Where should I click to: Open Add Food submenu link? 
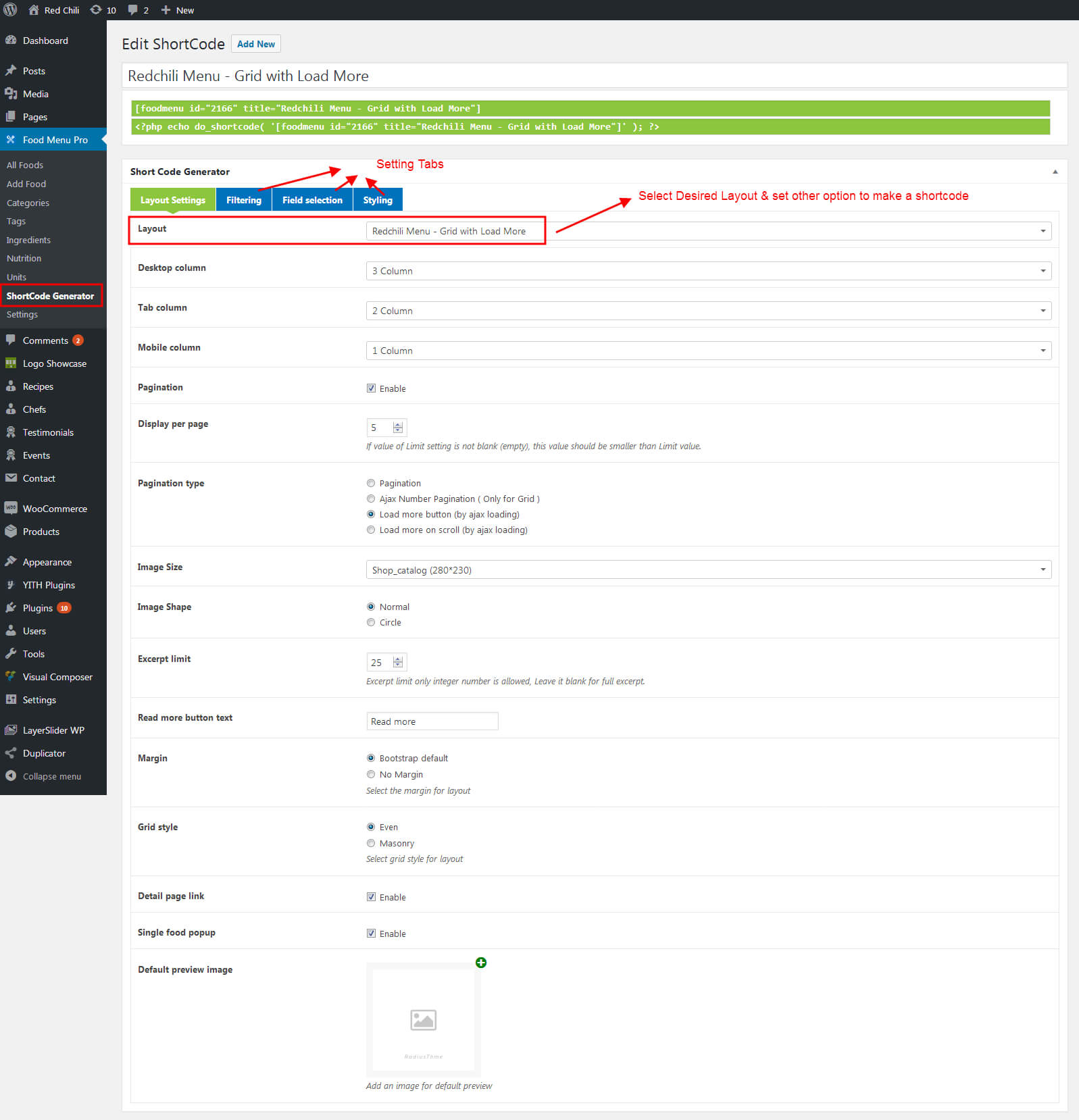click(26, 184)
